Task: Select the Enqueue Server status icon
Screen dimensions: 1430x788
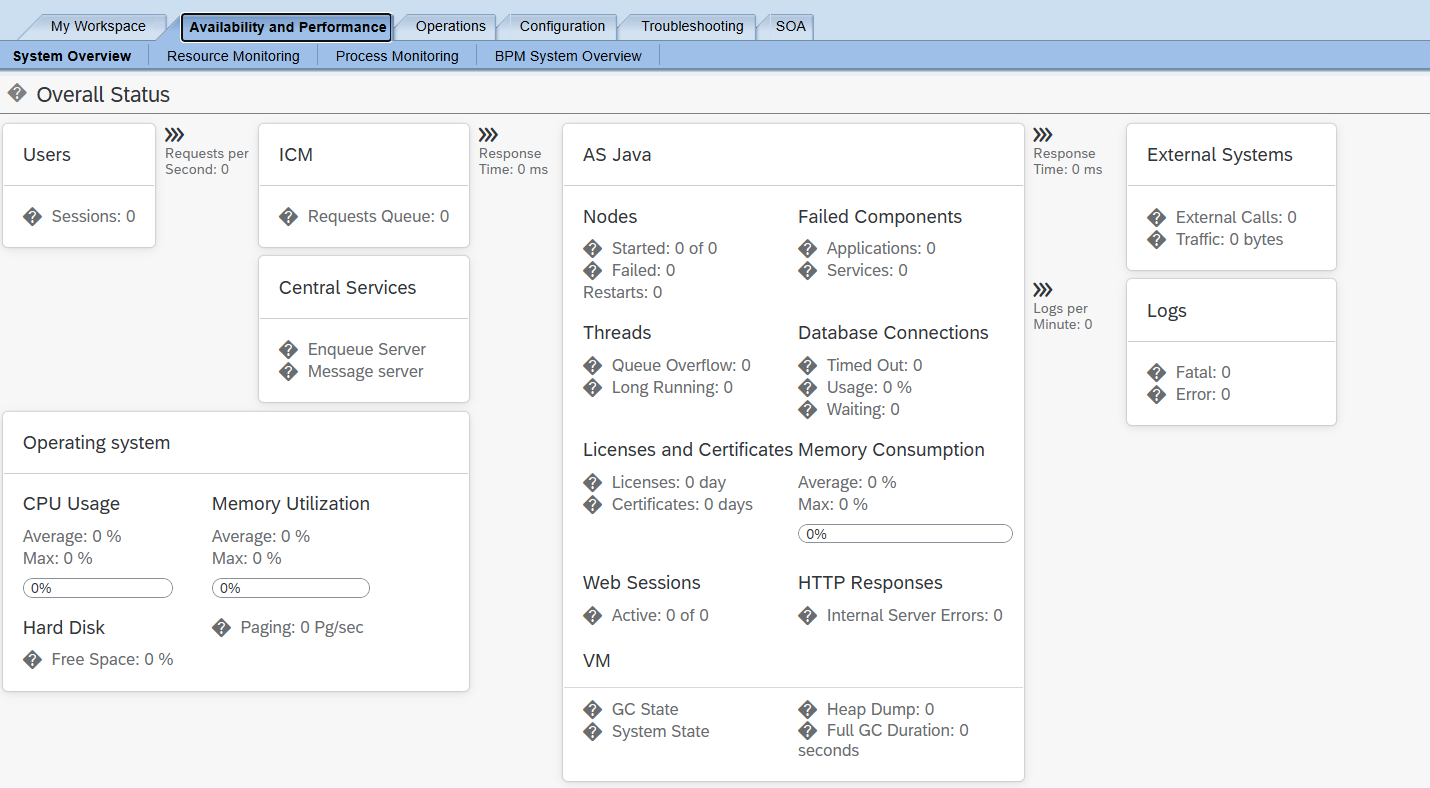Action: click(289, 348)
